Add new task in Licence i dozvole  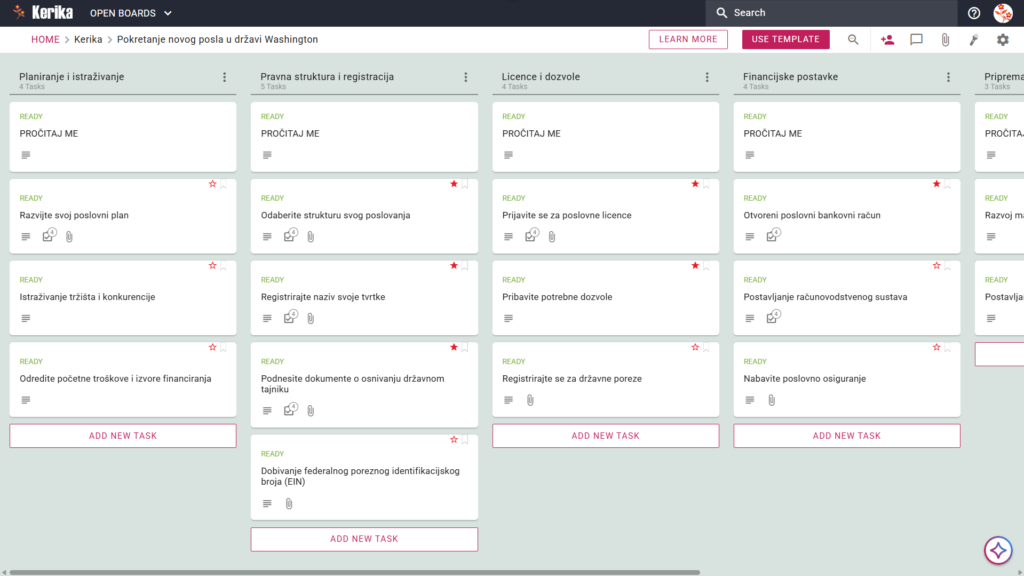pos(605,436)
